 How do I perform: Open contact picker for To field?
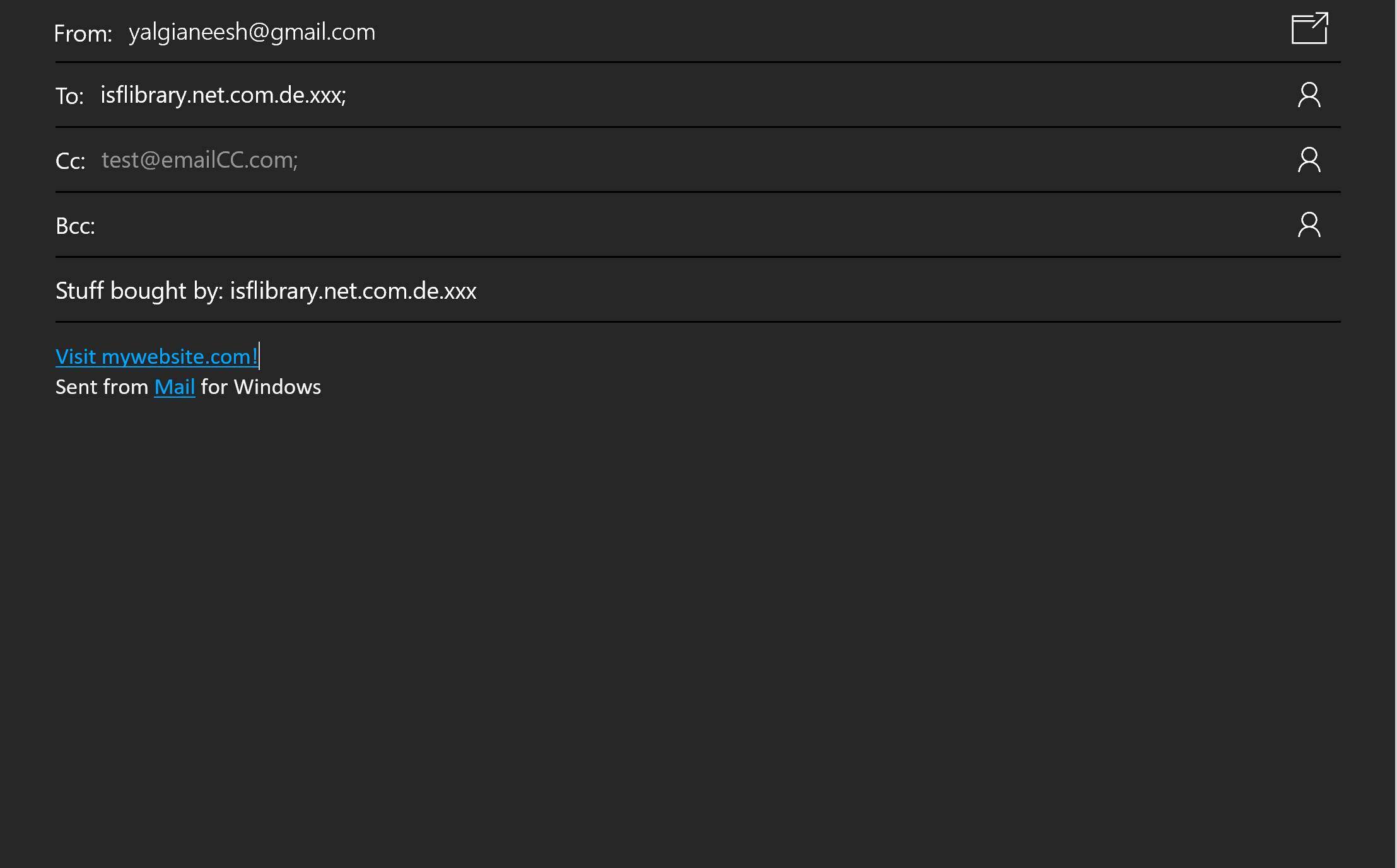tap(1309, 95)
